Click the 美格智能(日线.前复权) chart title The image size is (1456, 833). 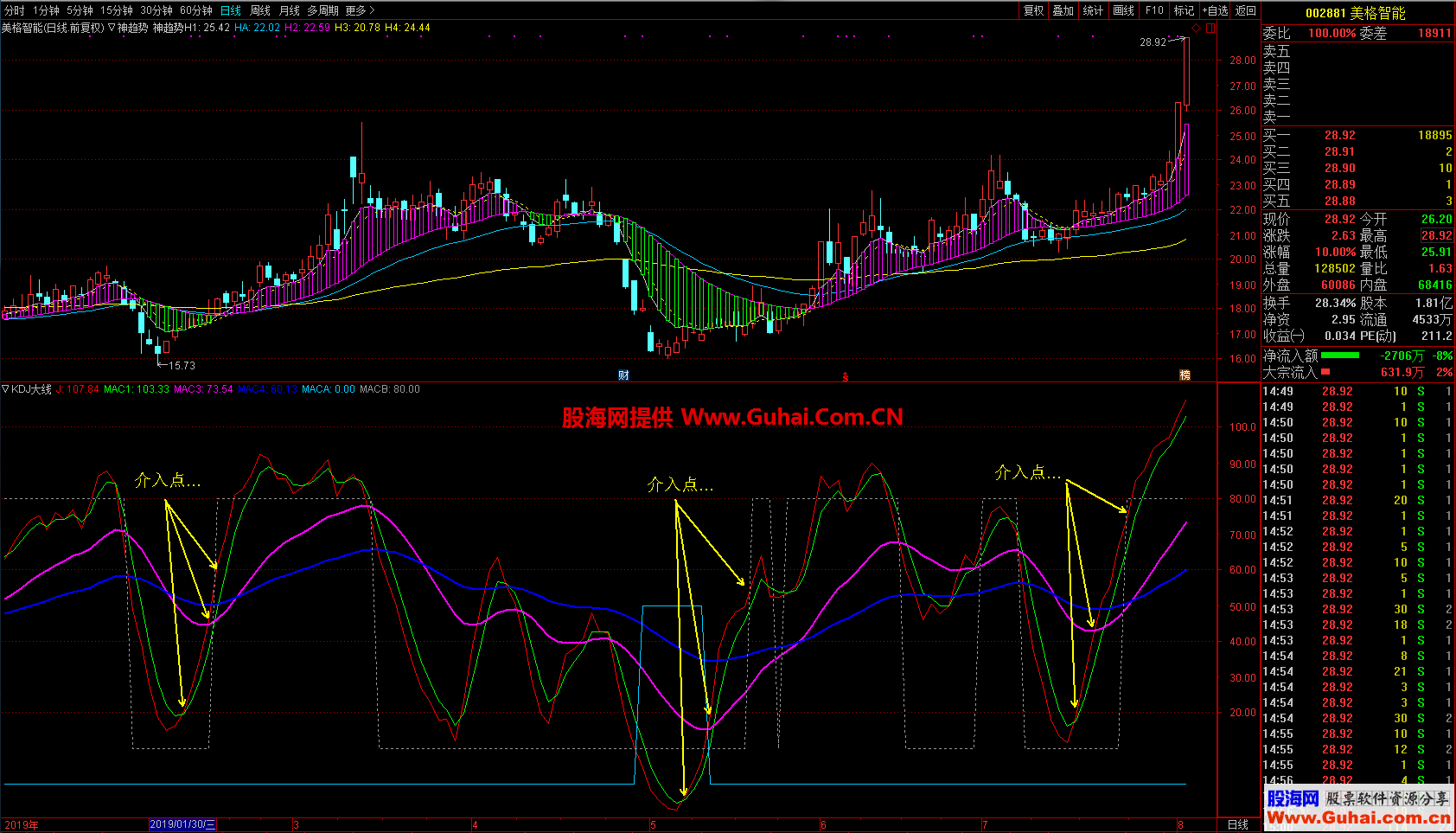pyautogui.click(x=52, y=28)
